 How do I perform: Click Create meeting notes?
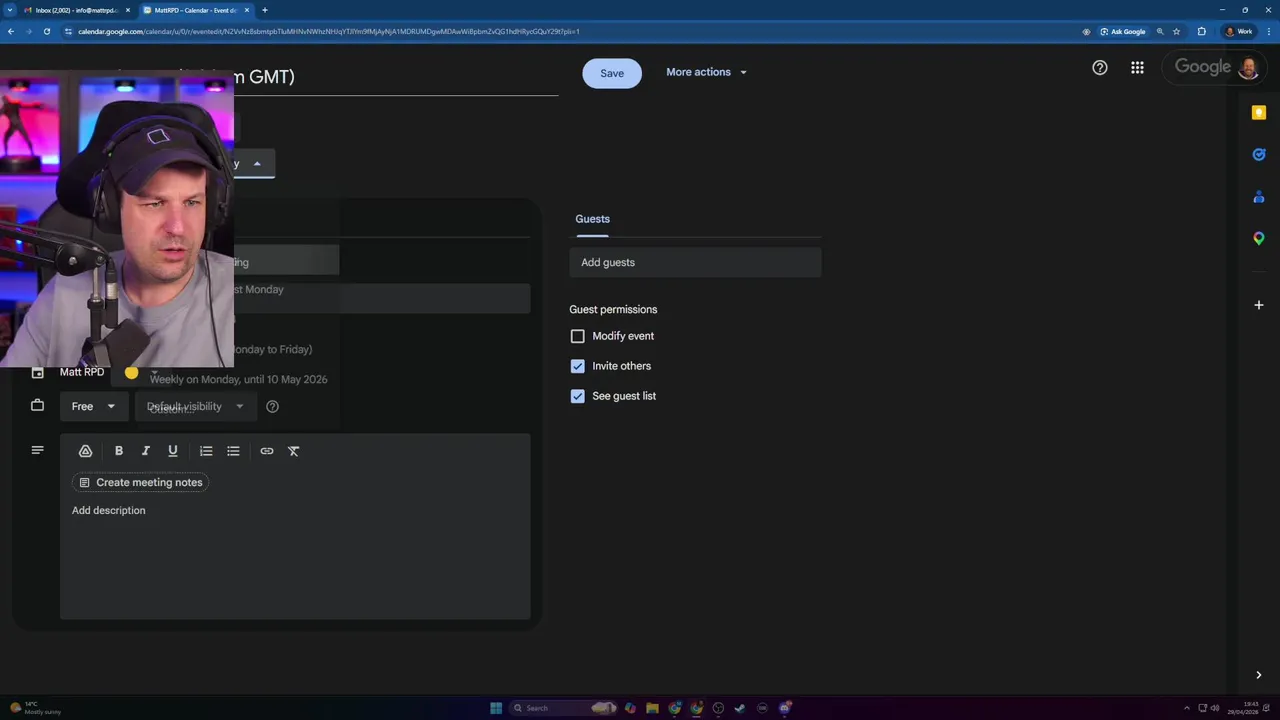pyautogui.click(x=140, y=483)
